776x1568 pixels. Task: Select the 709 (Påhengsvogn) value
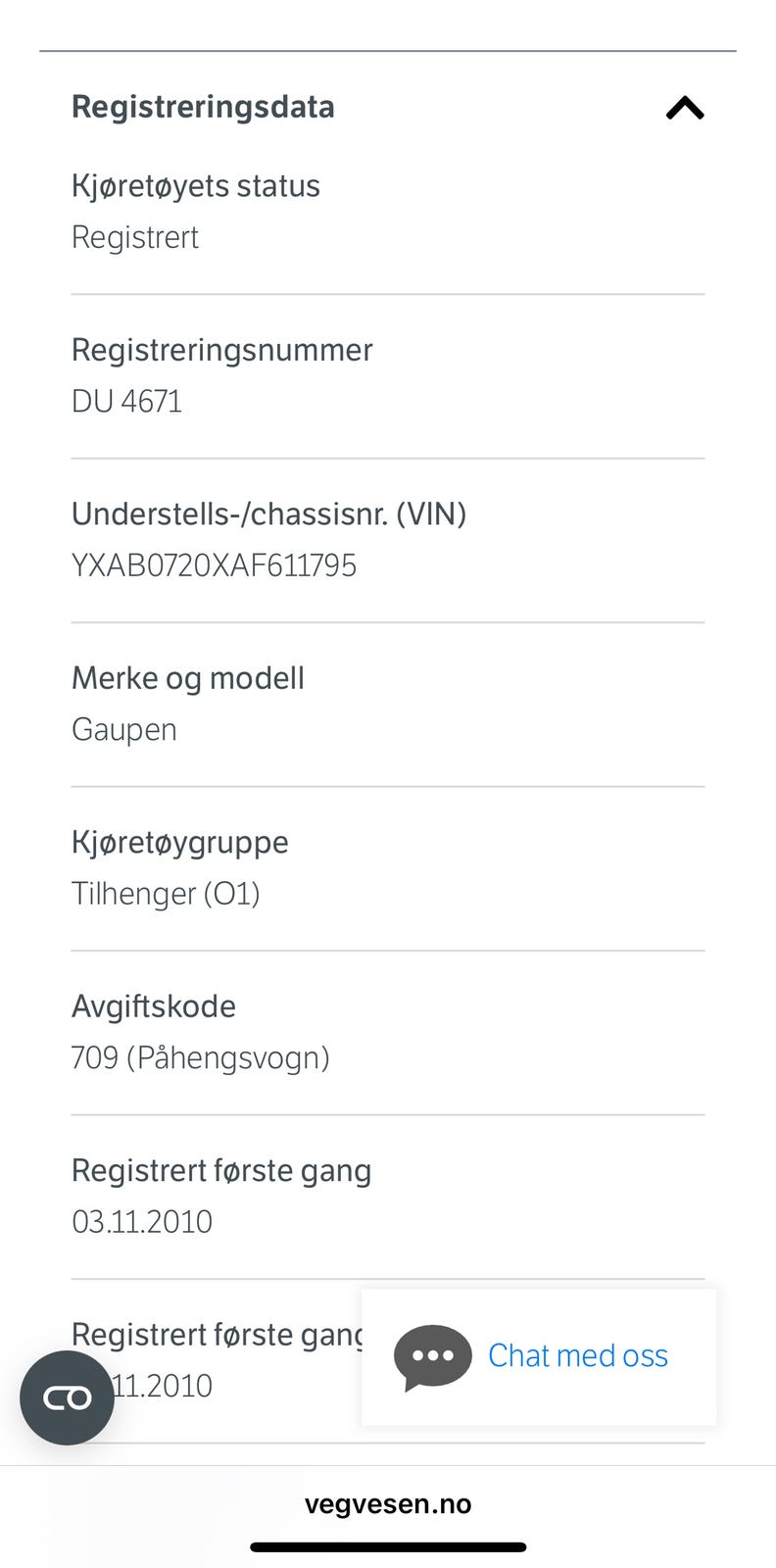pyautogui.click(x=201, y=1058)
